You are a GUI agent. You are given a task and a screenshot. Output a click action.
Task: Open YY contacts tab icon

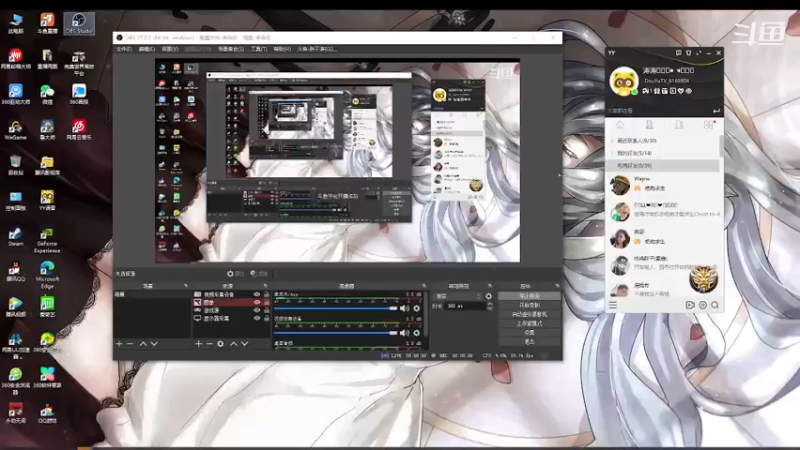coord(649,124)
